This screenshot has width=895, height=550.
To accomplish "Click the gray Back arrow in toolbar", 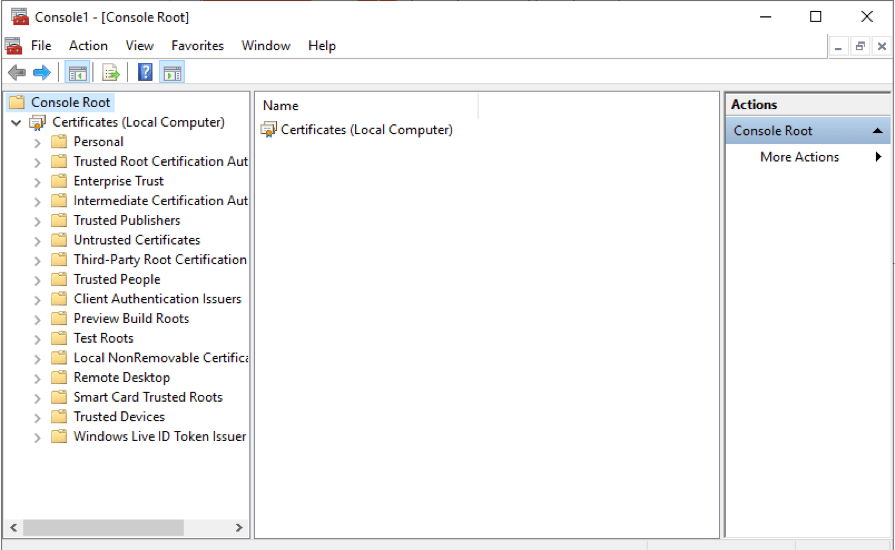I will (16, 72).
